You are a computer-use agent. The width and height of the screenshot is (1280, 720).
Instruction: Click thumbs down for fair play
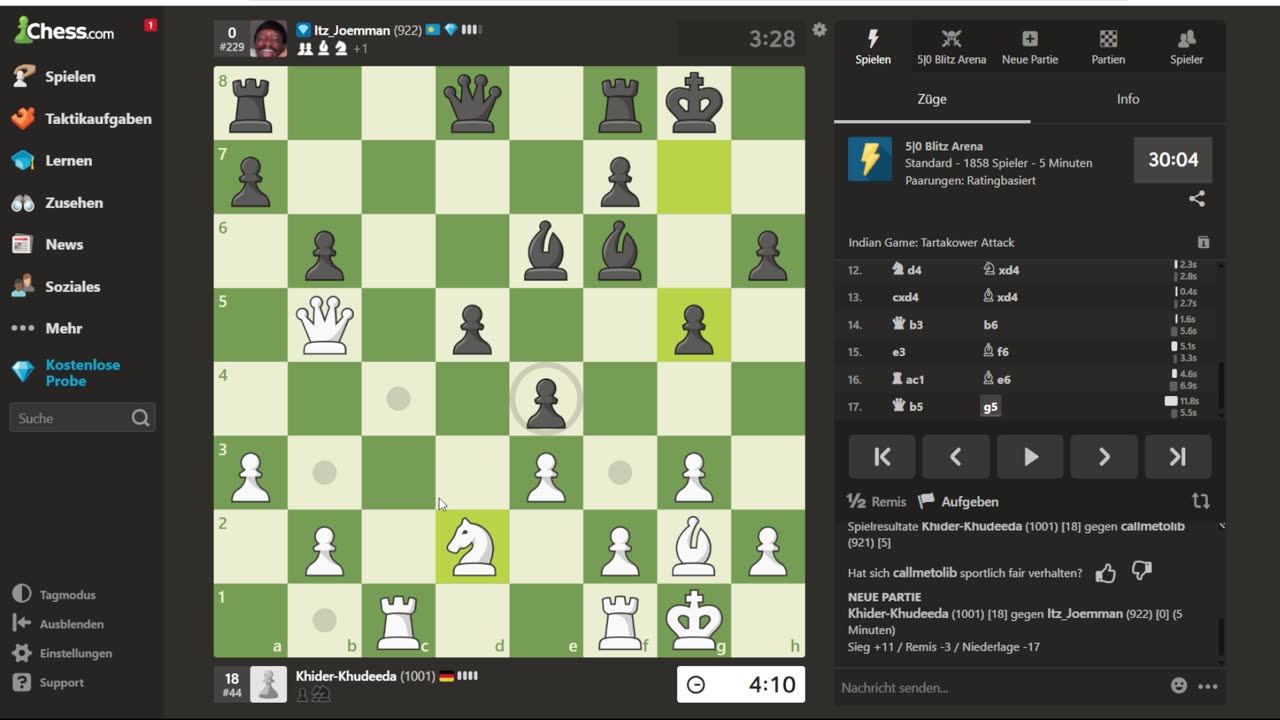click(1141, 571)
